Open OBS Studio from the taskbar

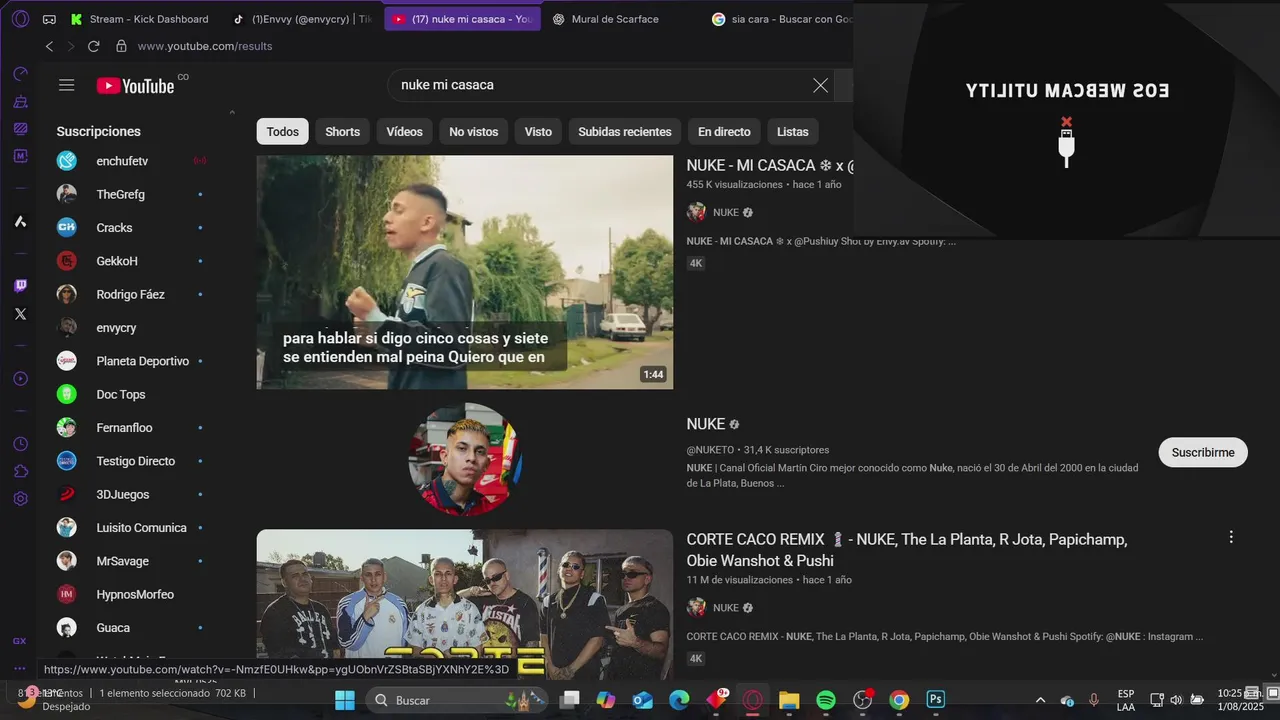click(863, 700)
